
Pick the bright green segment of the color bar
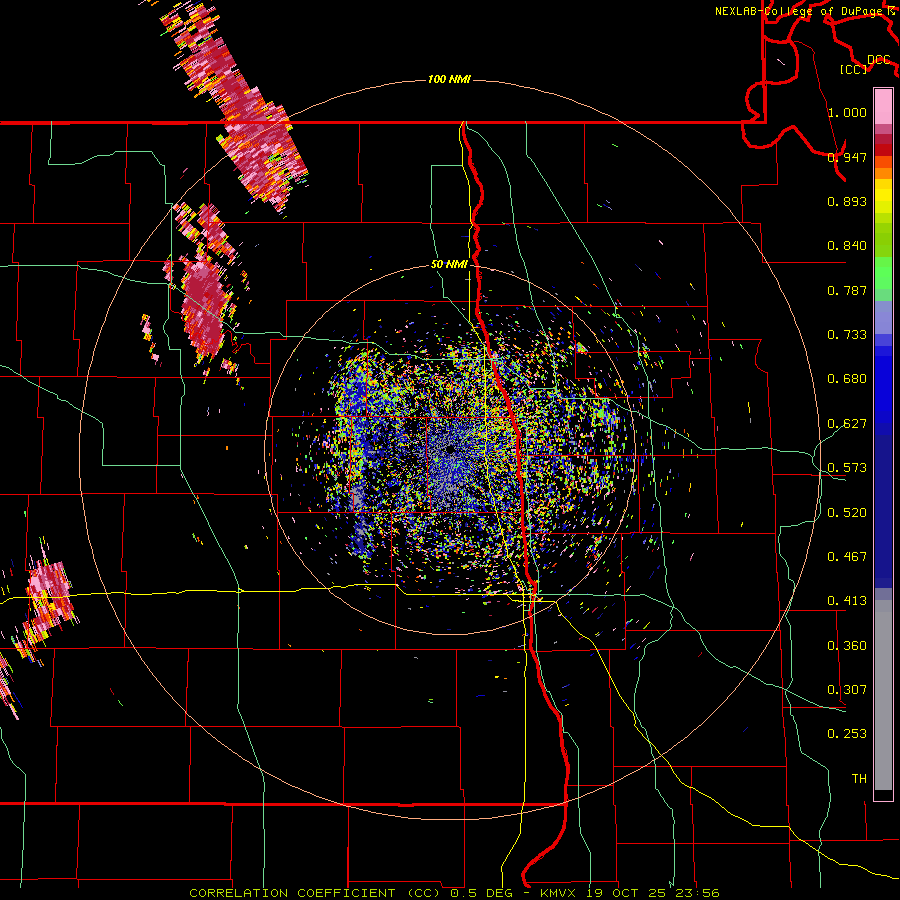pyautogui.click(x=883, y=274)
